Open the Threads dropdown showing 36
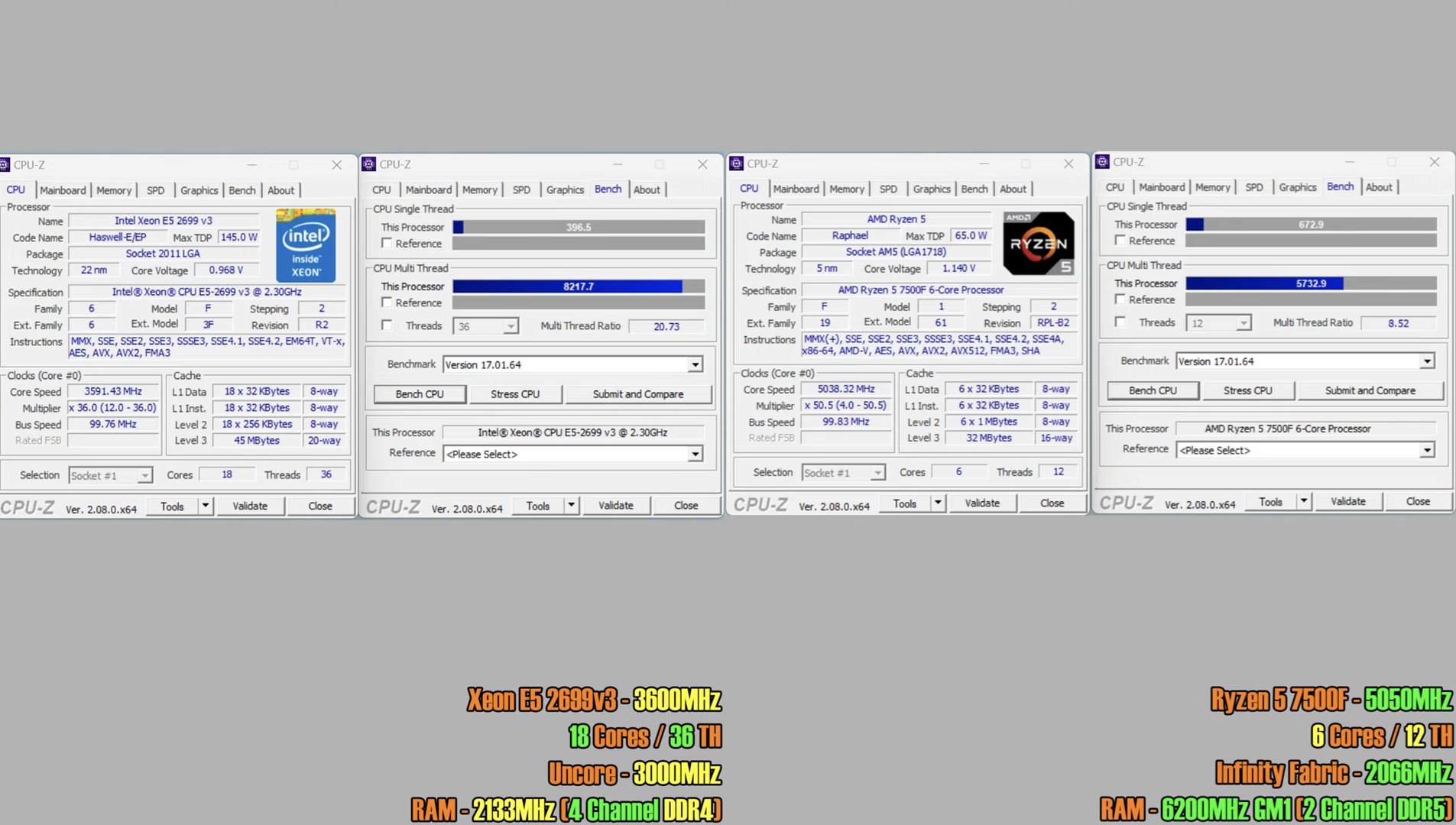The width and height of the screenshot is (1456, 825). (486, 326)
